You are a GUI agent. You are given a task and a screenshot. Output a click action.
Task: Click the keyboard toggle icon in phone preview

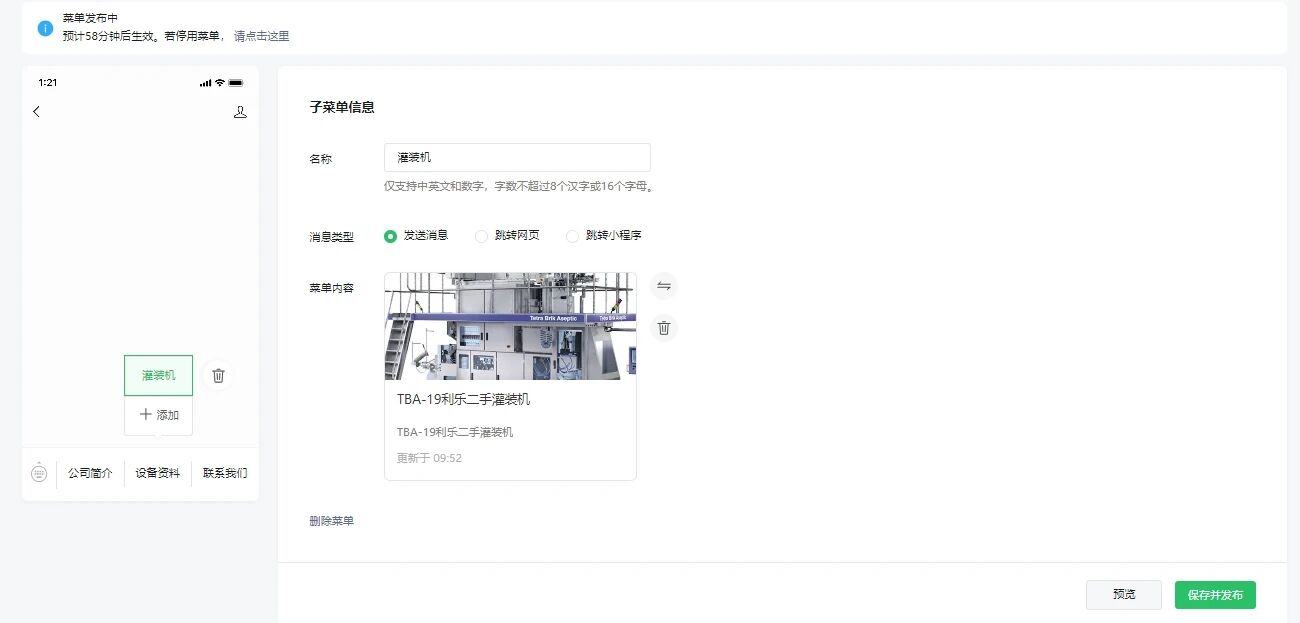[39, 472]
